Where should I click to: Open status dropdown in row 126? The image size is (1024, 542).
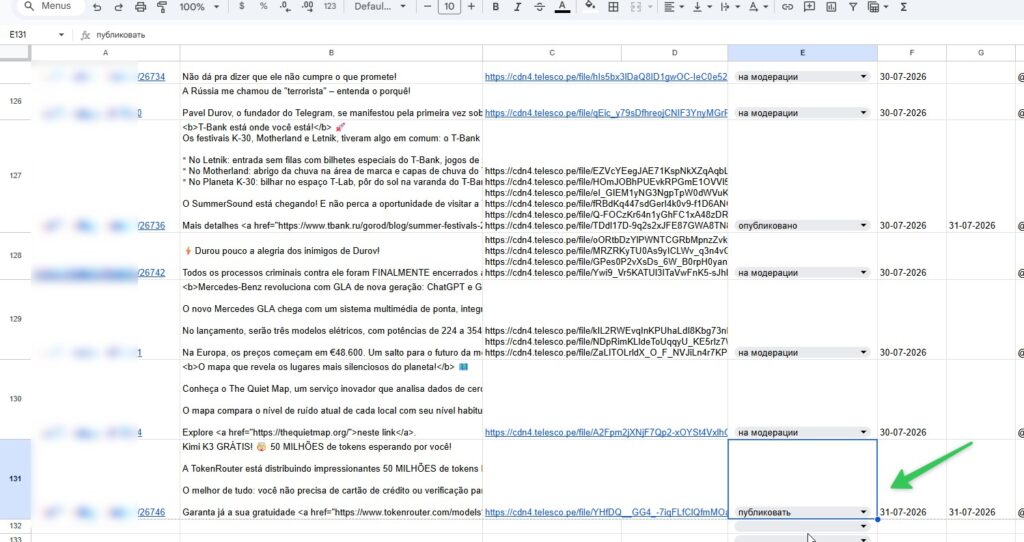[x=863, y=113]
